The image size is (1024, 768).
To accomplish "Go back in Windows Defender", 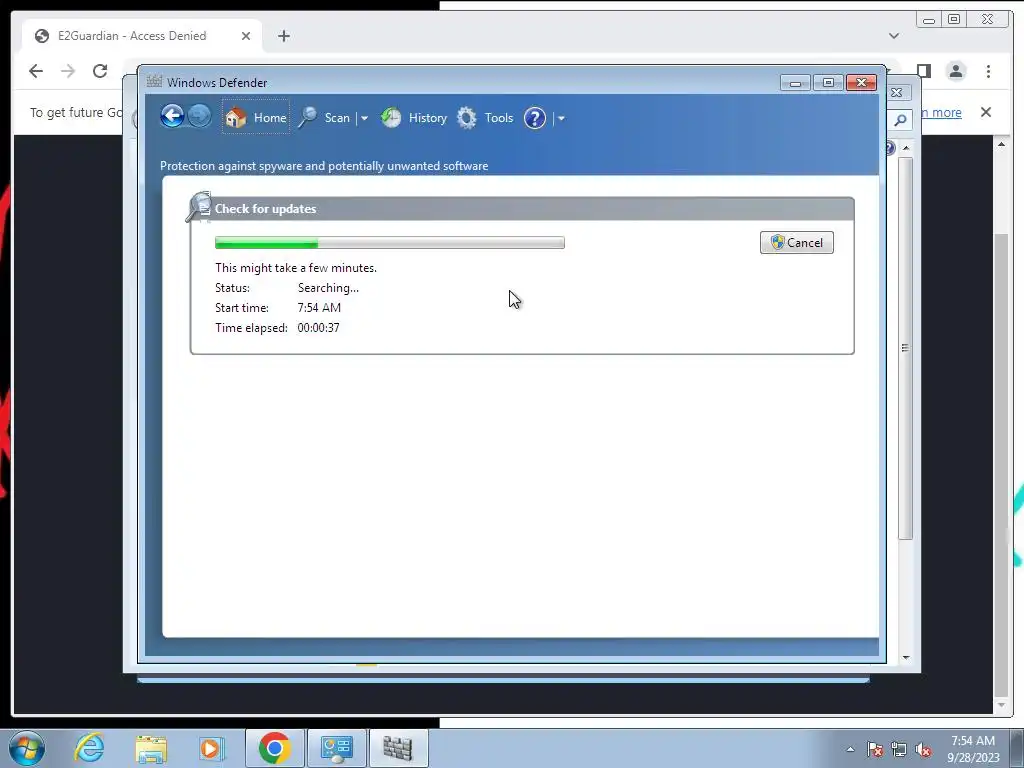I will click(172, 117).
